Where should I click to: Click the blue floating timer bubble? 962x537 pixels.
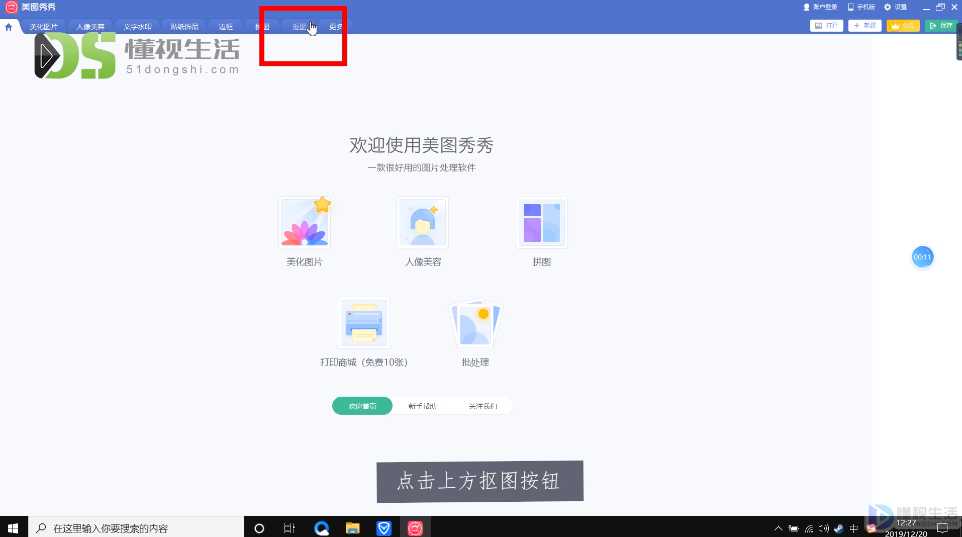(922, 257)
